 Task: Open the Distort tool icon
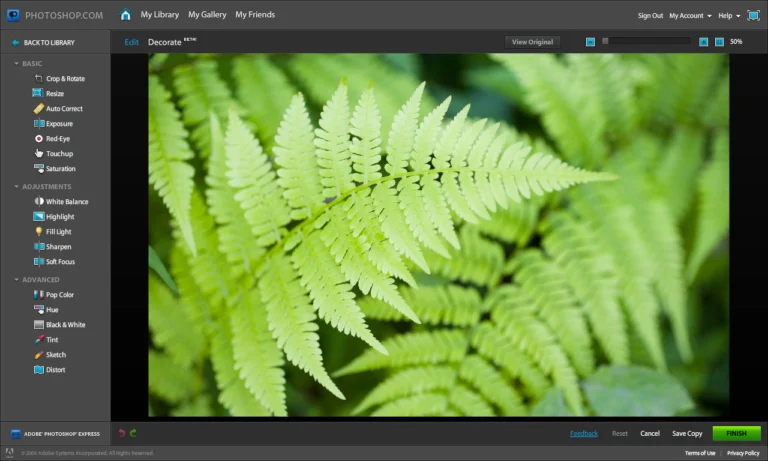(39, 369)
